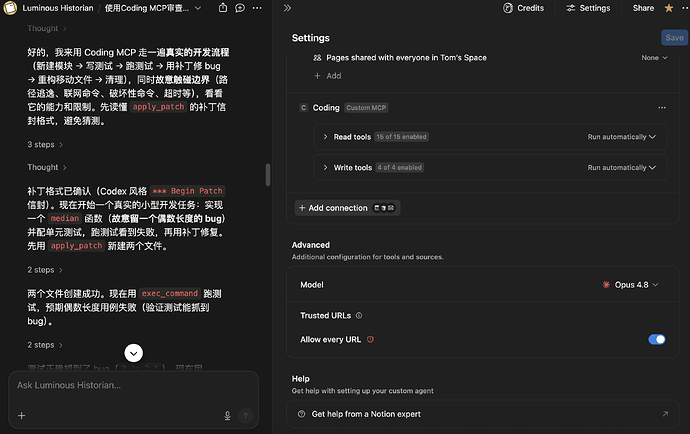
Task: Click the external arrow icon on help row
Action: tap(665, 414)
